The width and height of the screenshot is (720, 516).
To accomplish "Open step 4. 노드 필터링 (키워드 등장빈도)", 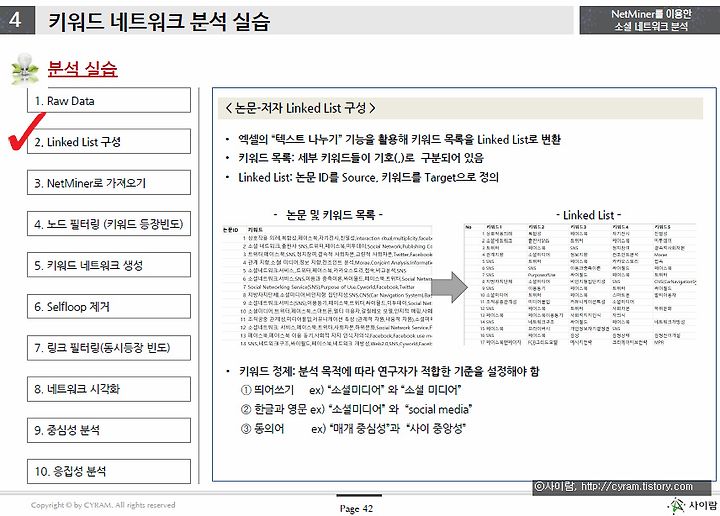I will 109,224.
